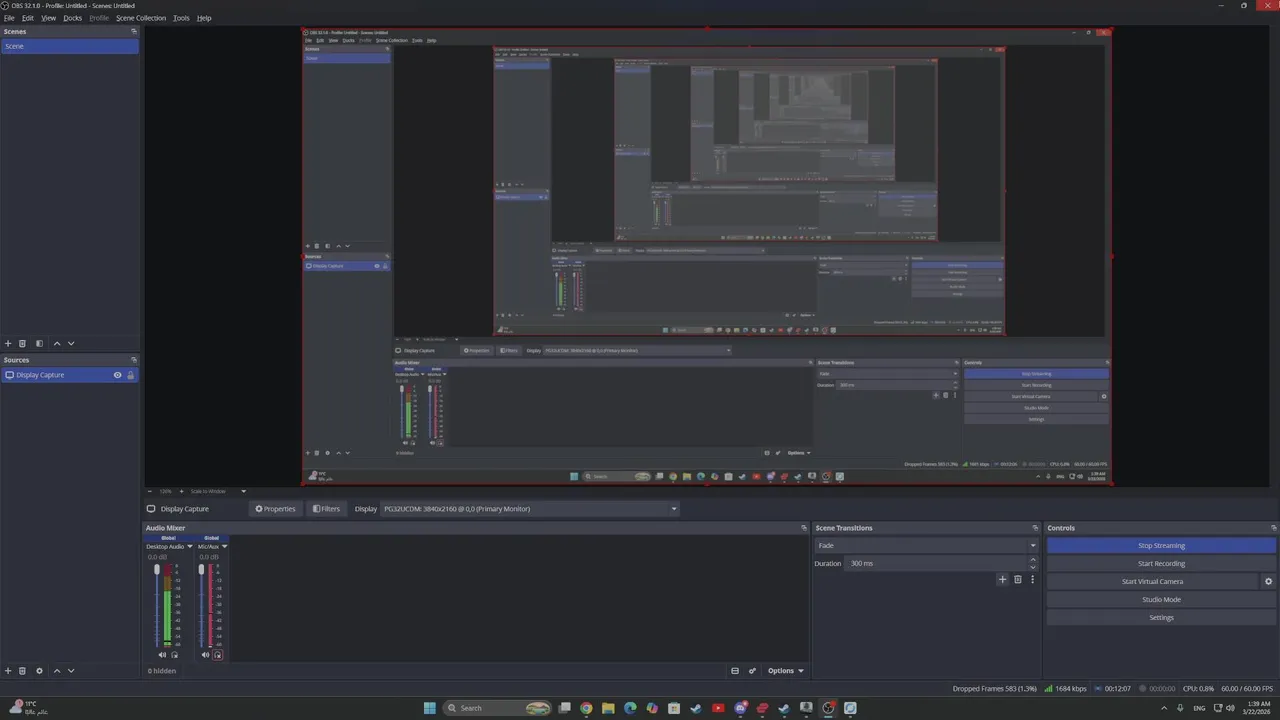Open Settings from Controls panel

click(1161, 618)
